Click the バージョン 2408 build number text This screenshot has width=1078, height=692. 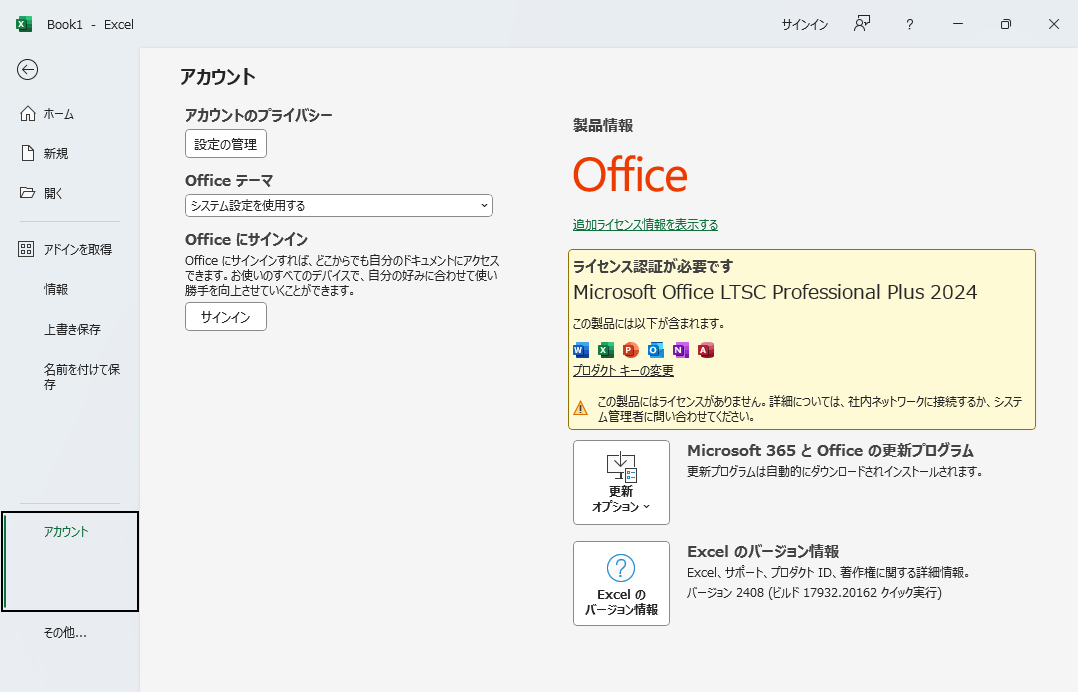(x=814, y=592)
